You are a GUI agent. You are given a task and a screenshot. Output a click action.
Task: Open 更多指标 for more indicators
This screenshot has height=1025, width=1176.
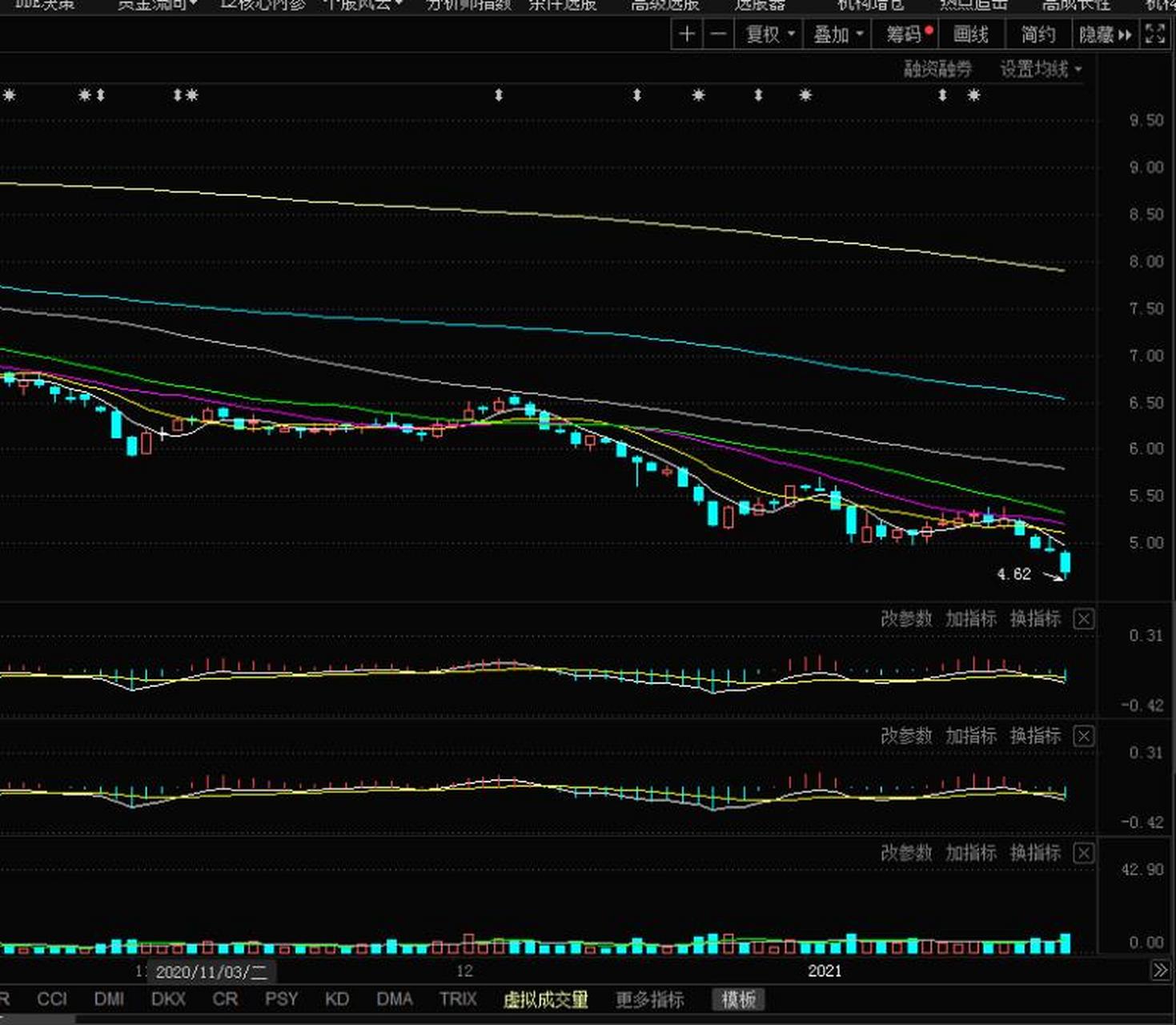(x=650, y=999)
